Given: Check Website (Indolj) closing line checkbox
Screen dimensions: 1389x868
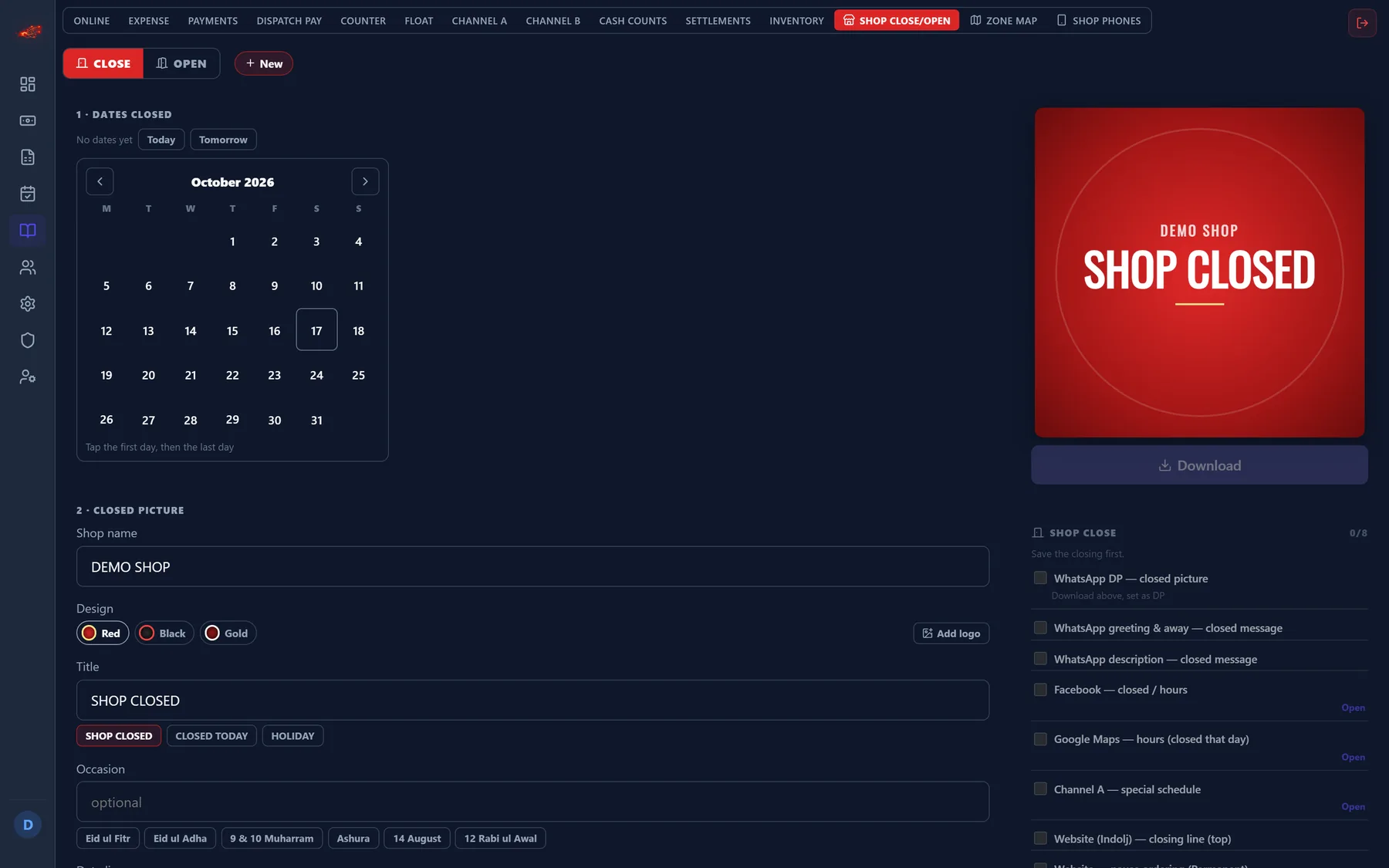Looking at the screenshot, I should [x=1040, y=839].
